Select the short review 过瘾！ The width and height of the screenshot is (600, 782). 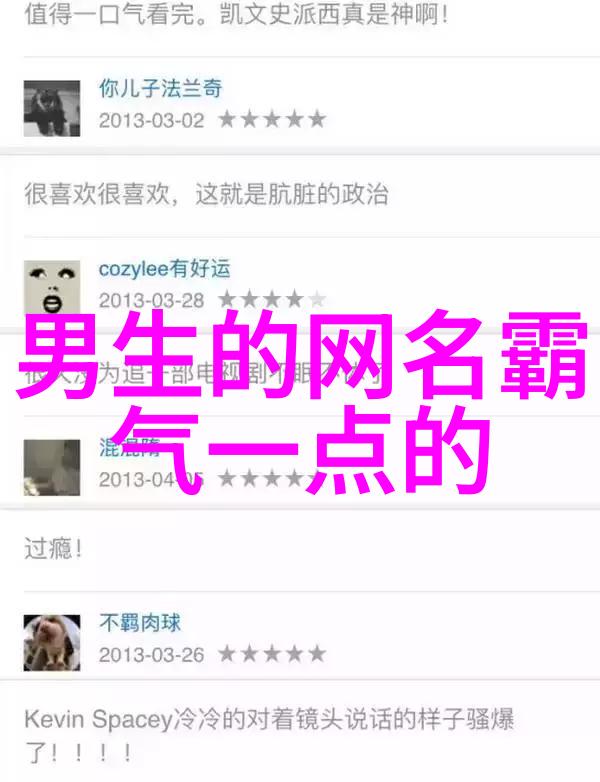point(53,549)
